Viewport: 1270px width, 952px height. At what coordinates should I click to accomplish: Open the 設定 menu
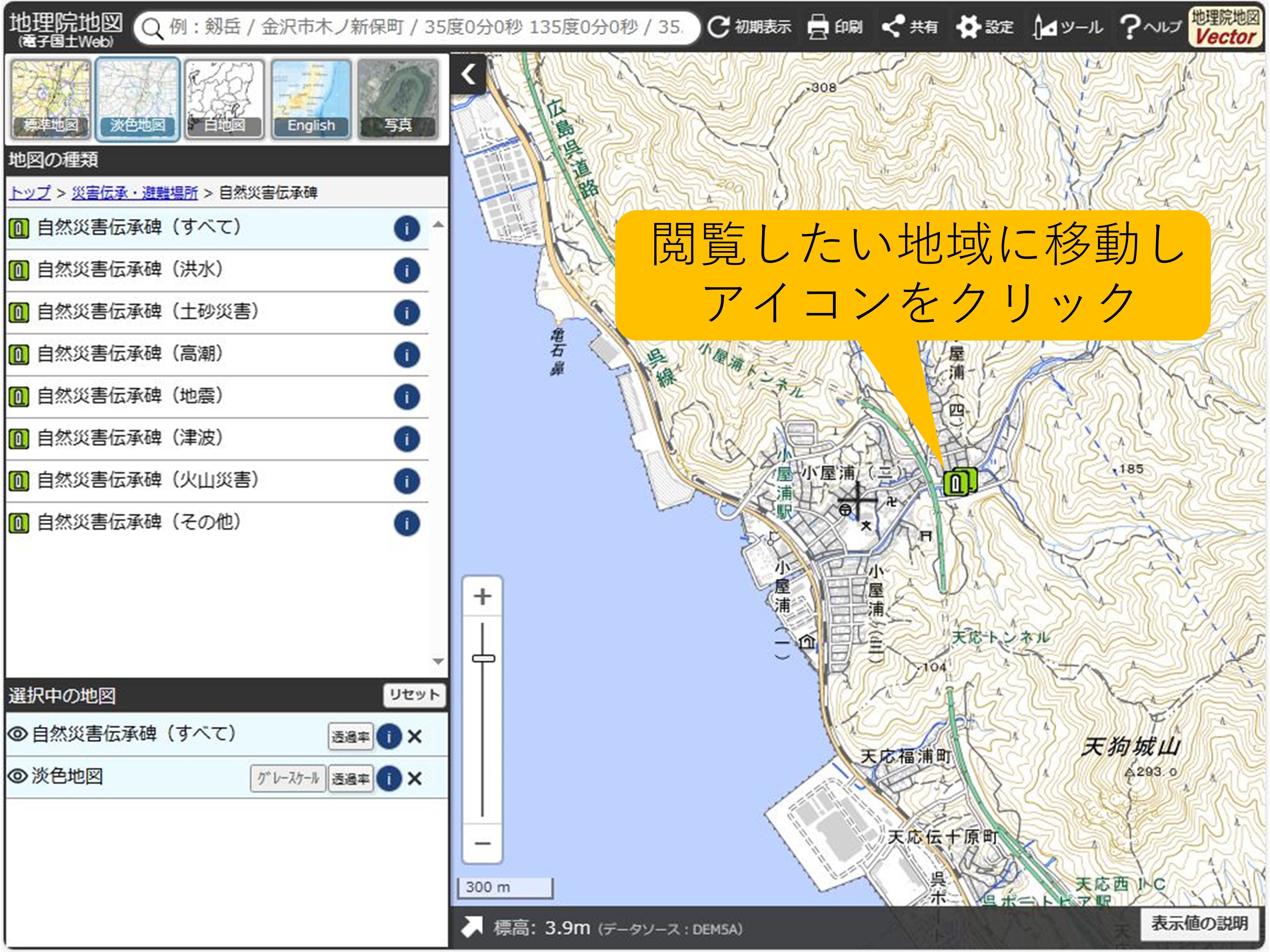985,27
